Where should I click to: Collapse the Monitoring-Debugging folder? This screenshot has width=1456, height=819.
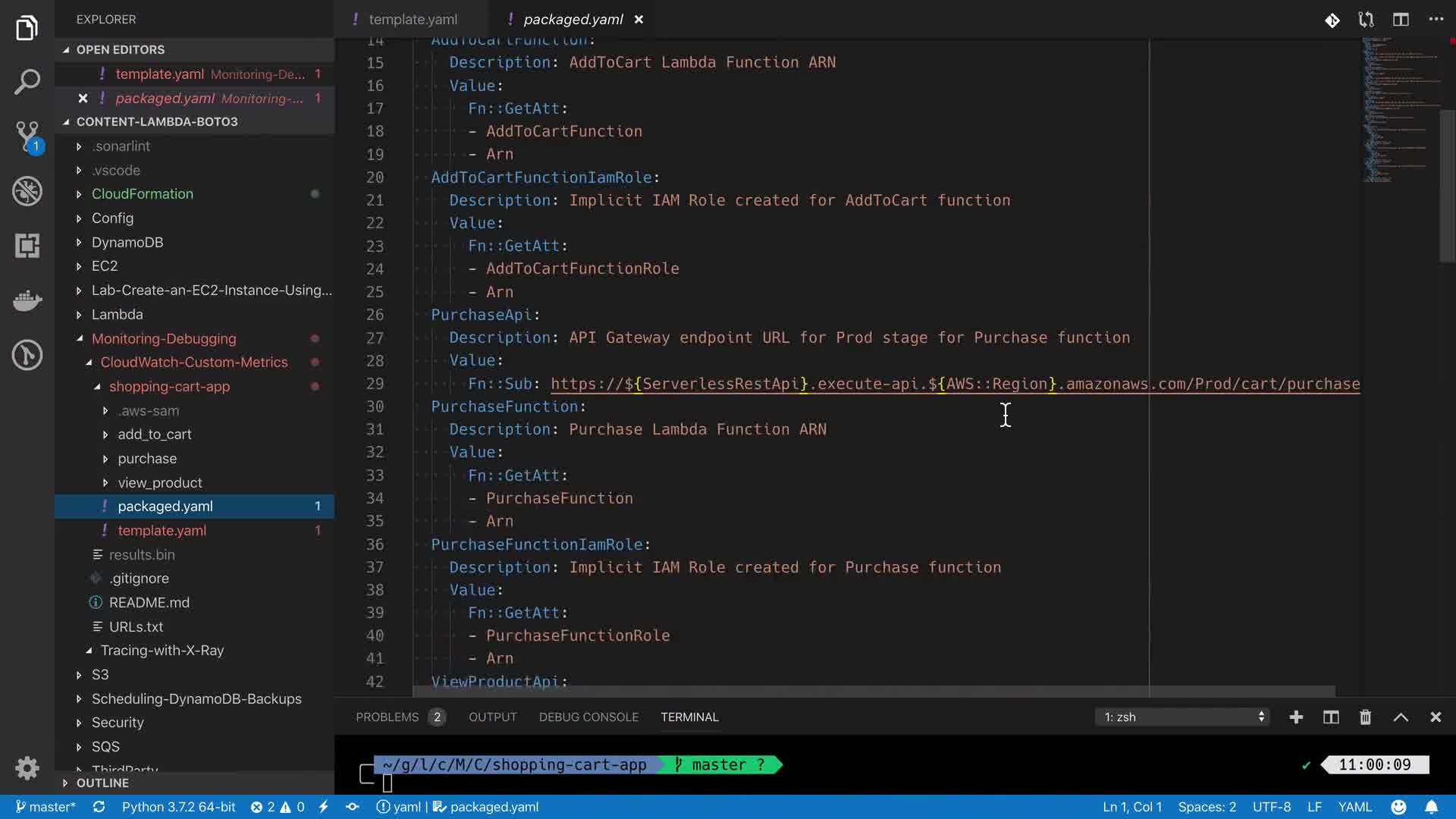(x=163, y=339)
